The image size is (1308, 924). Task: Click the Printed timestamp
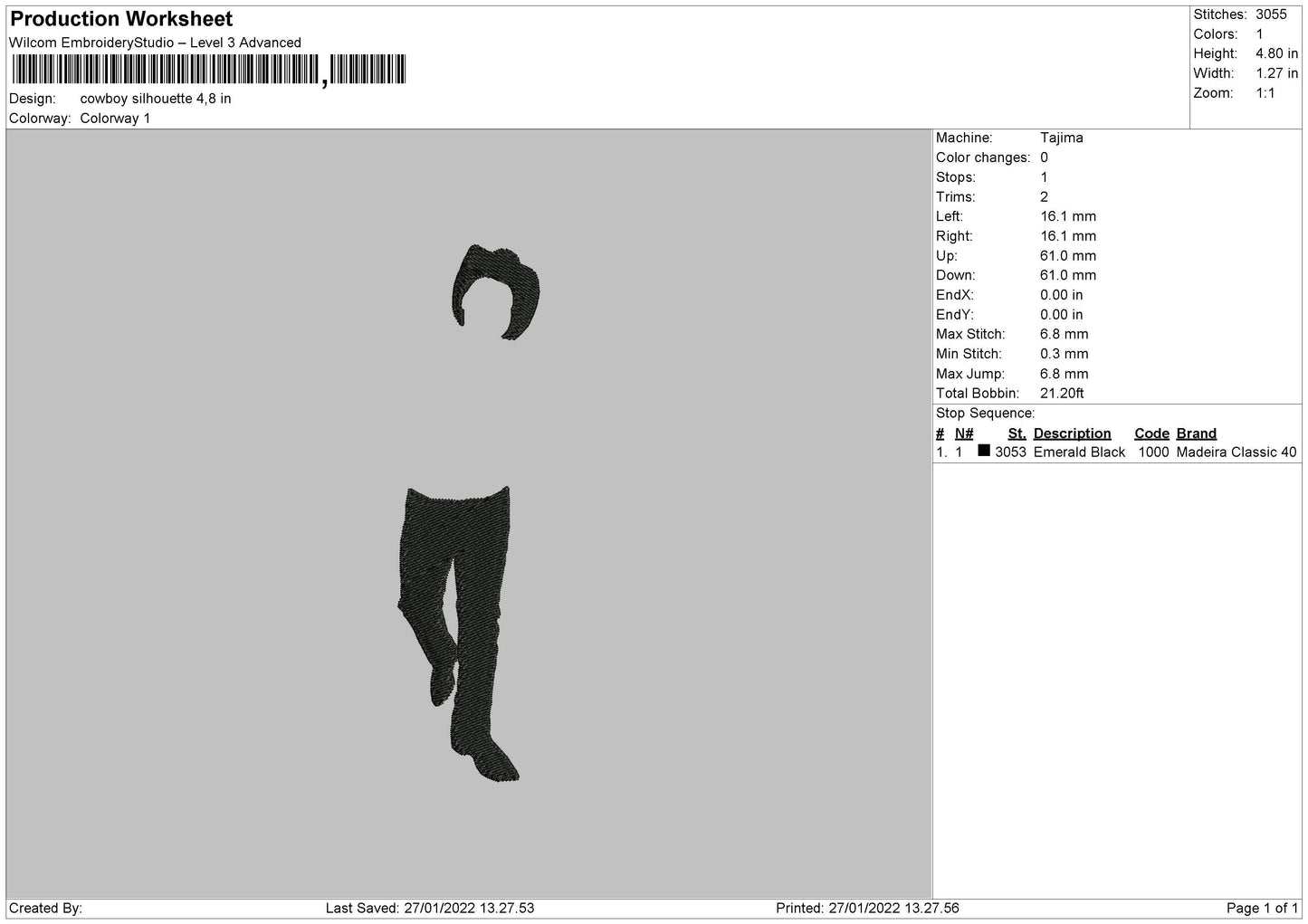click(x=868, y=908)
